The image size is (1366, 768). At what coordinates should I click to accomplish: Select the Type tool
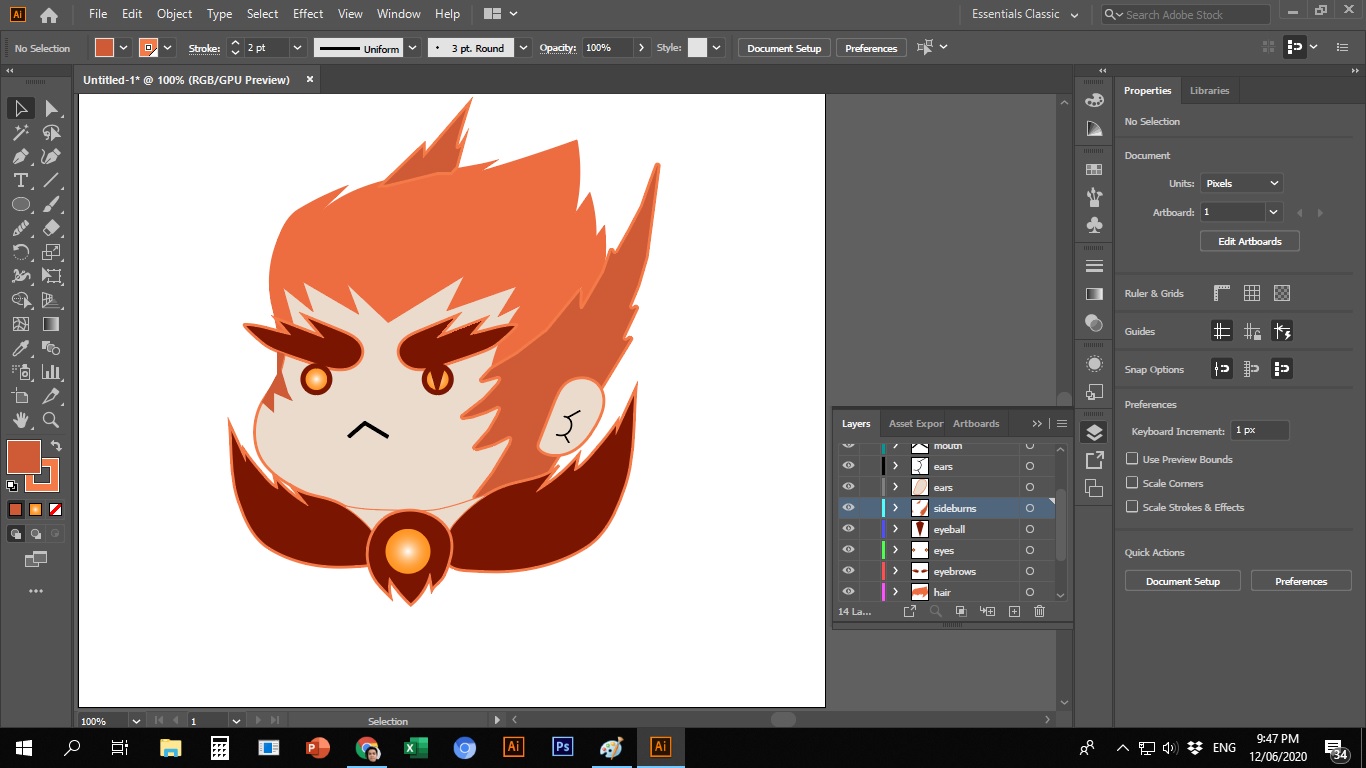(x=20, y=180)
